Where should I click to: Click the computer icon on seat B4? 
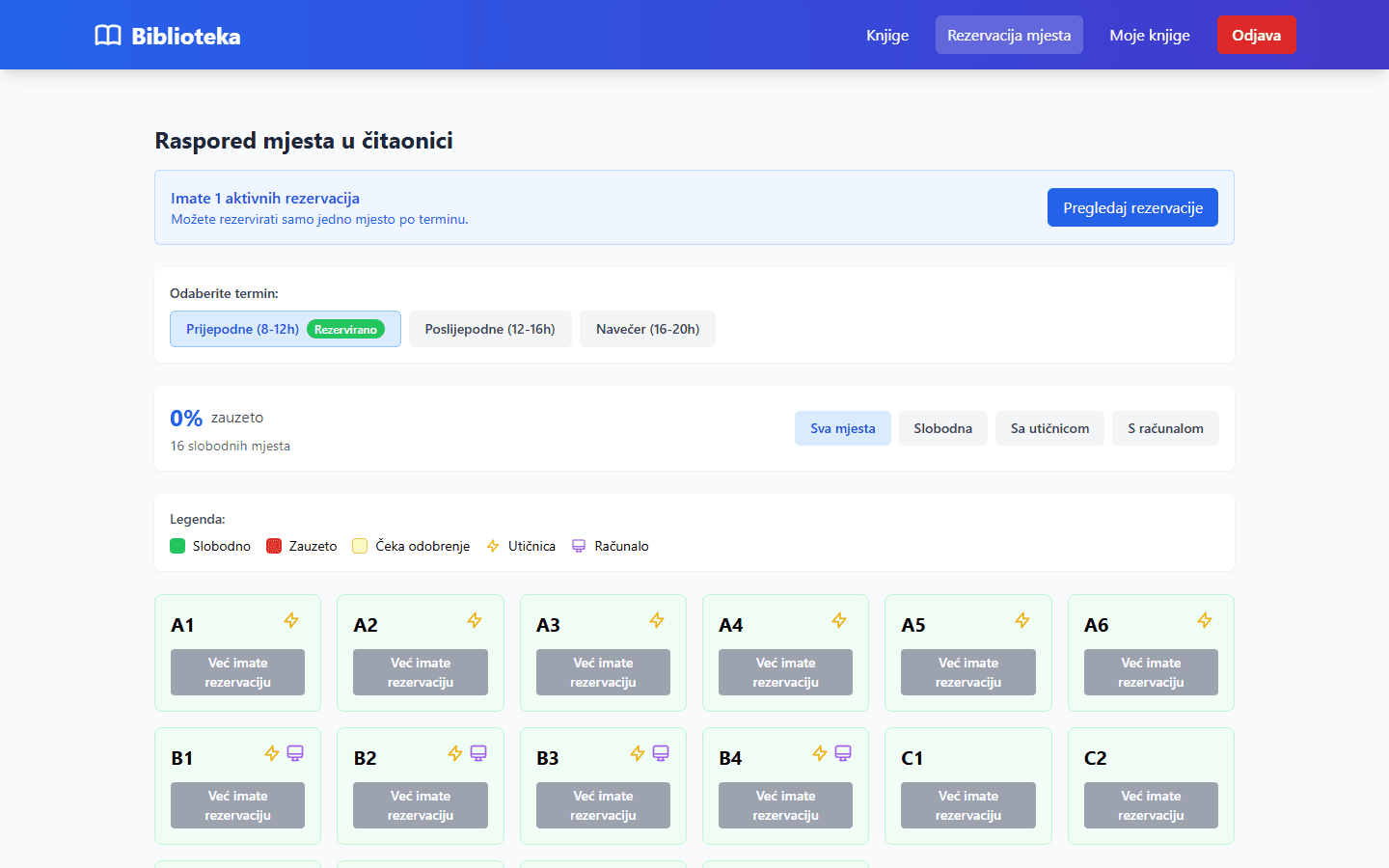click(x=843, y=753)
